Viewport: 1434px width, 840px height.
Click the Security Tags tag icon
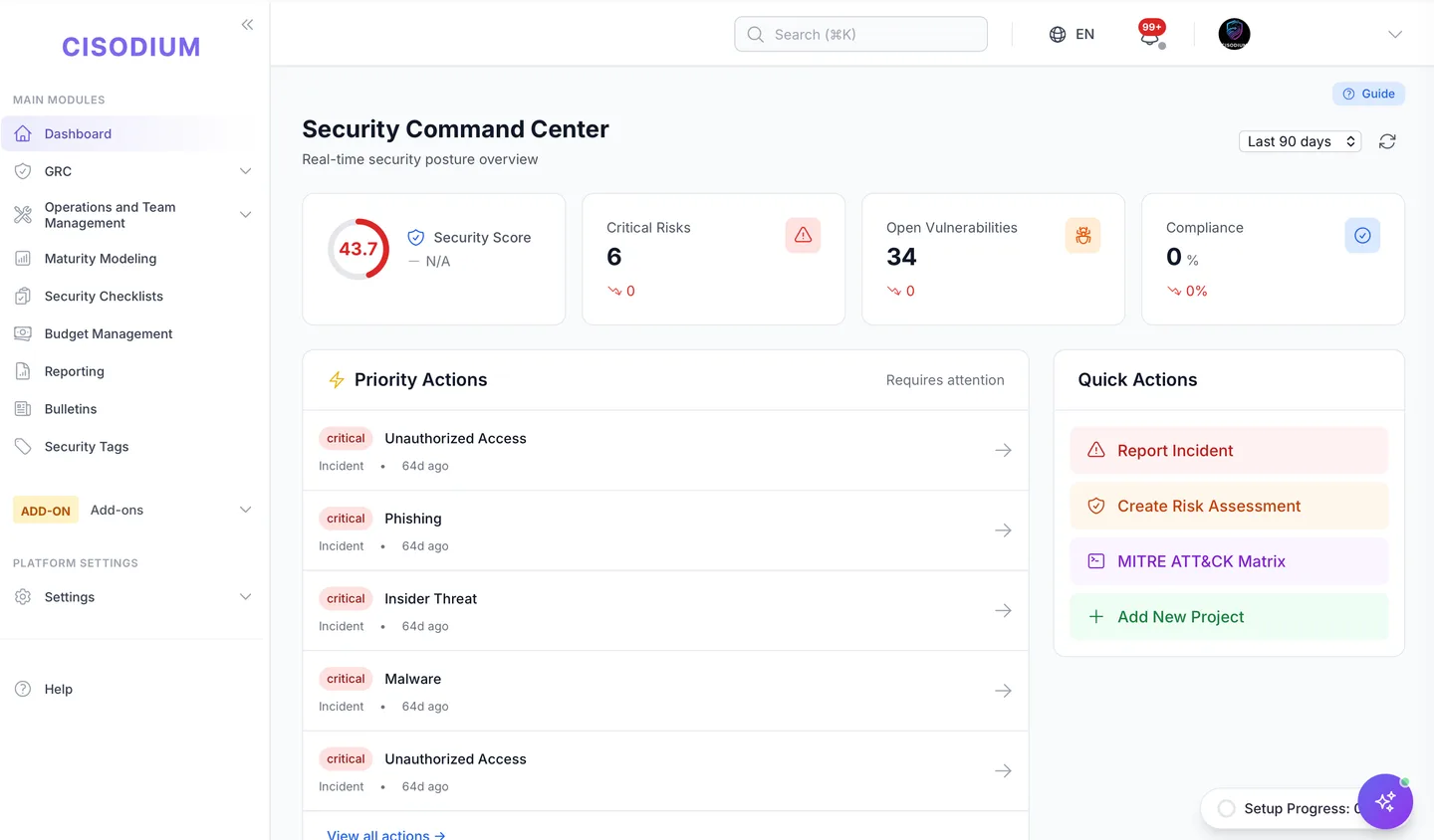[x=23, y=447]
